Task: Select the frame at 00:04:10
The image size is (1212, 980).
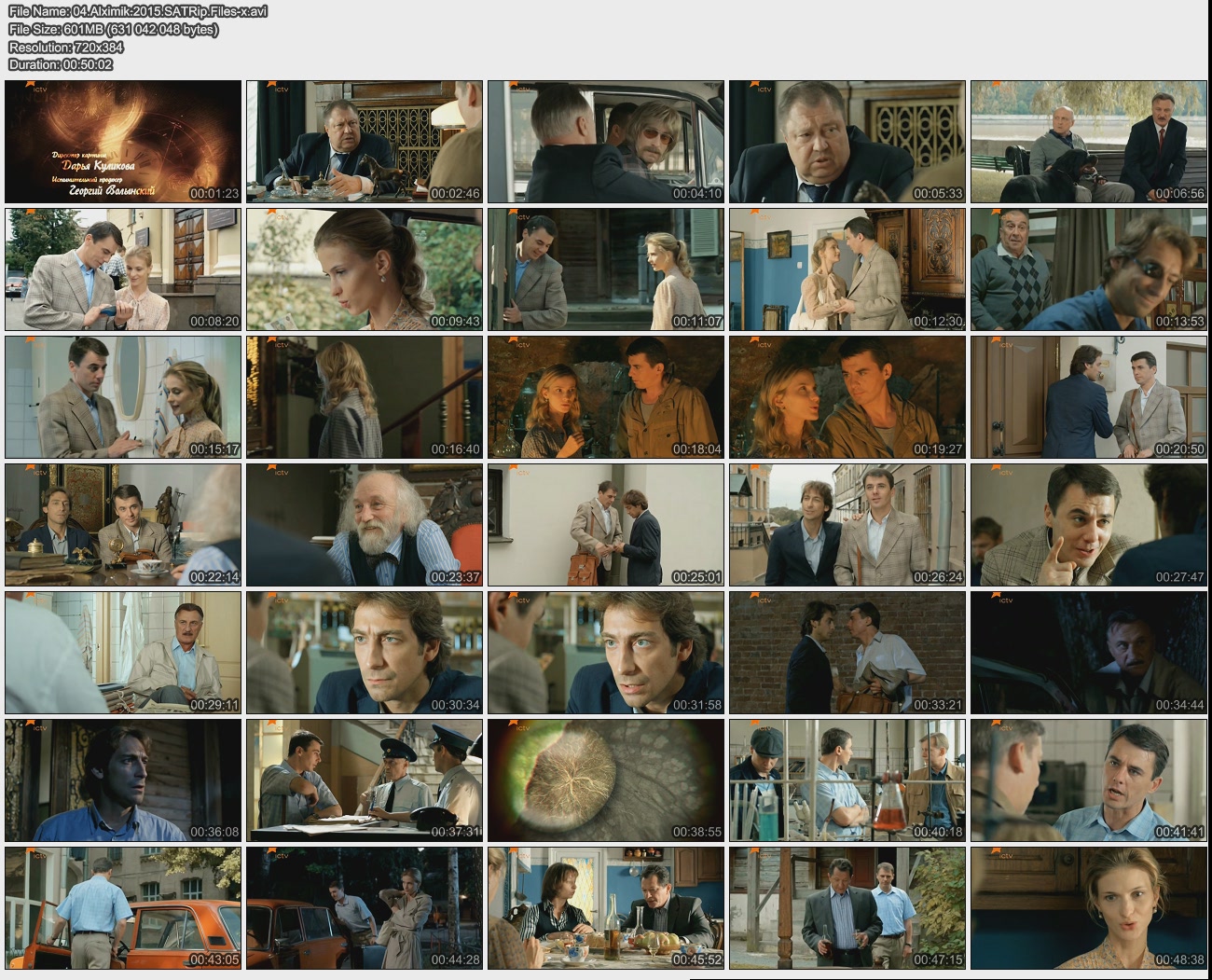Action: 605,142
